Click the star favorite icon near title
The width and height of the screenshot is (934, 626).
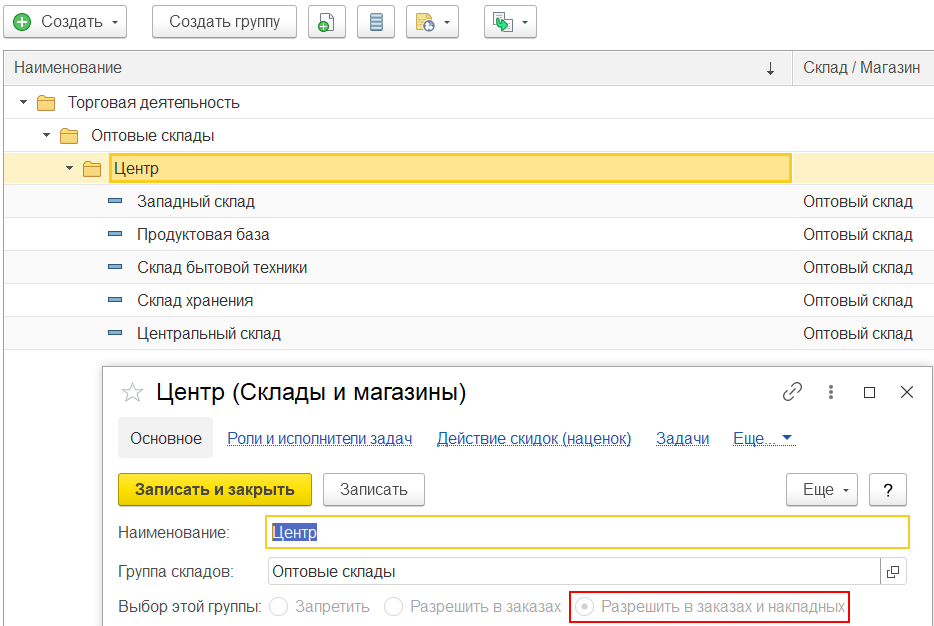pyautogui.click(x=132, y=392)
